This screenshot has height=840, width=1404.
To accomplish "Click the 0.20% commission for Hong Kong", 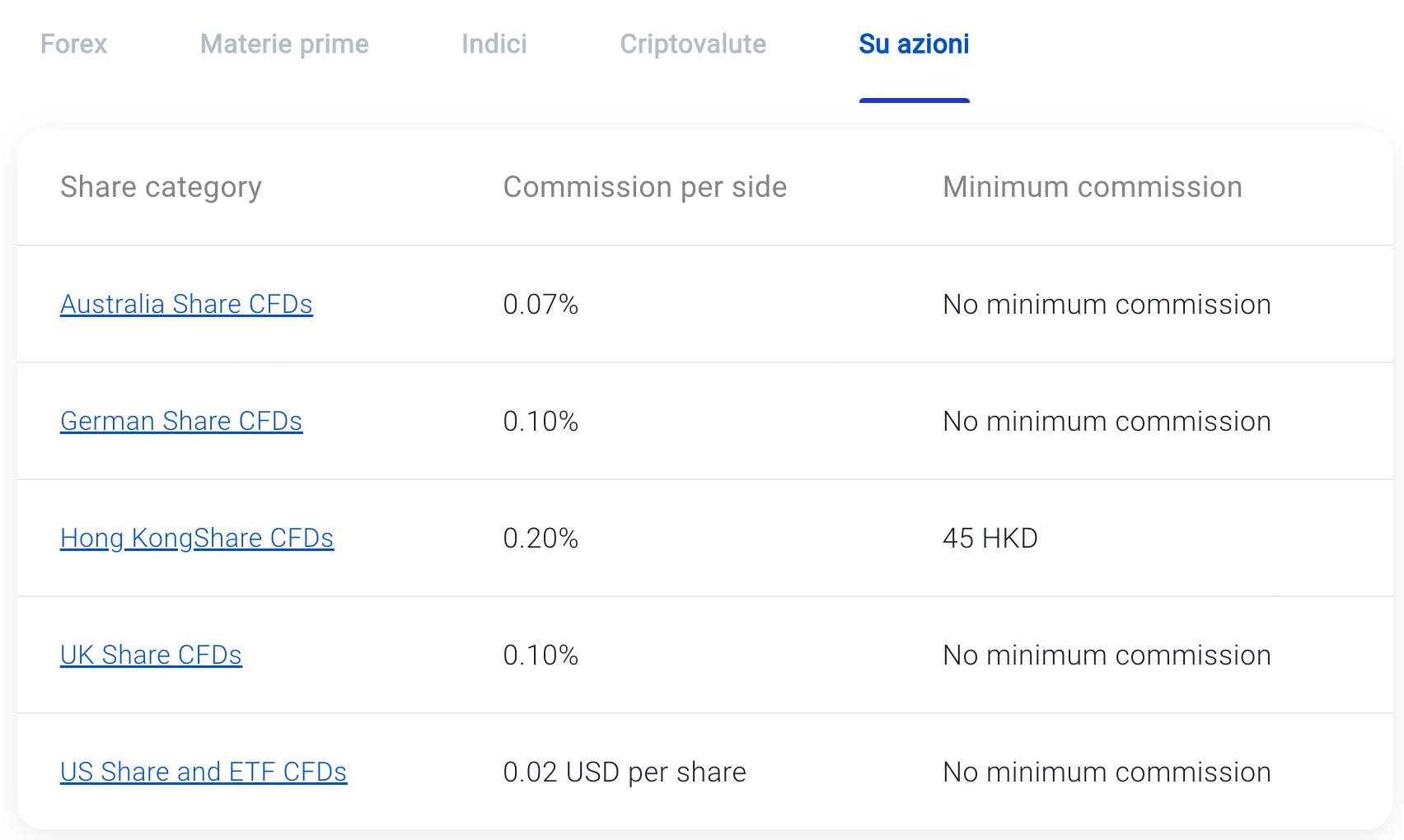I will pyautogui.click(x=541, y=539).
